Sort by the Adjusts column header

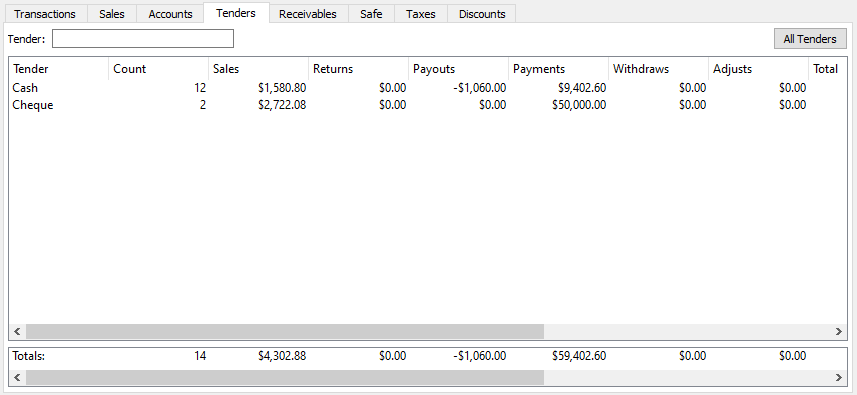point(758,69)
